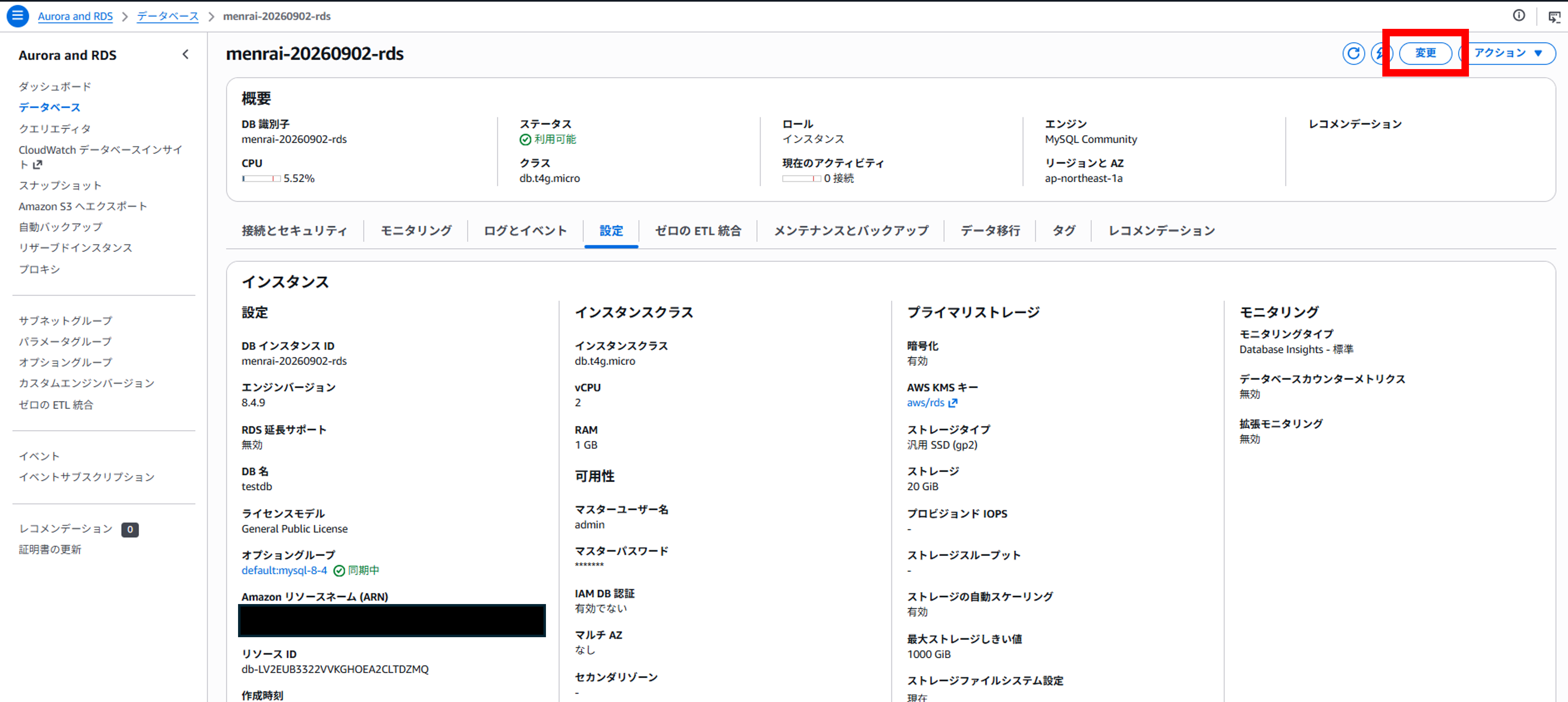Open the external link icon beside aws/rds
Screen dimensions: 1568x702
pos(953,403)
